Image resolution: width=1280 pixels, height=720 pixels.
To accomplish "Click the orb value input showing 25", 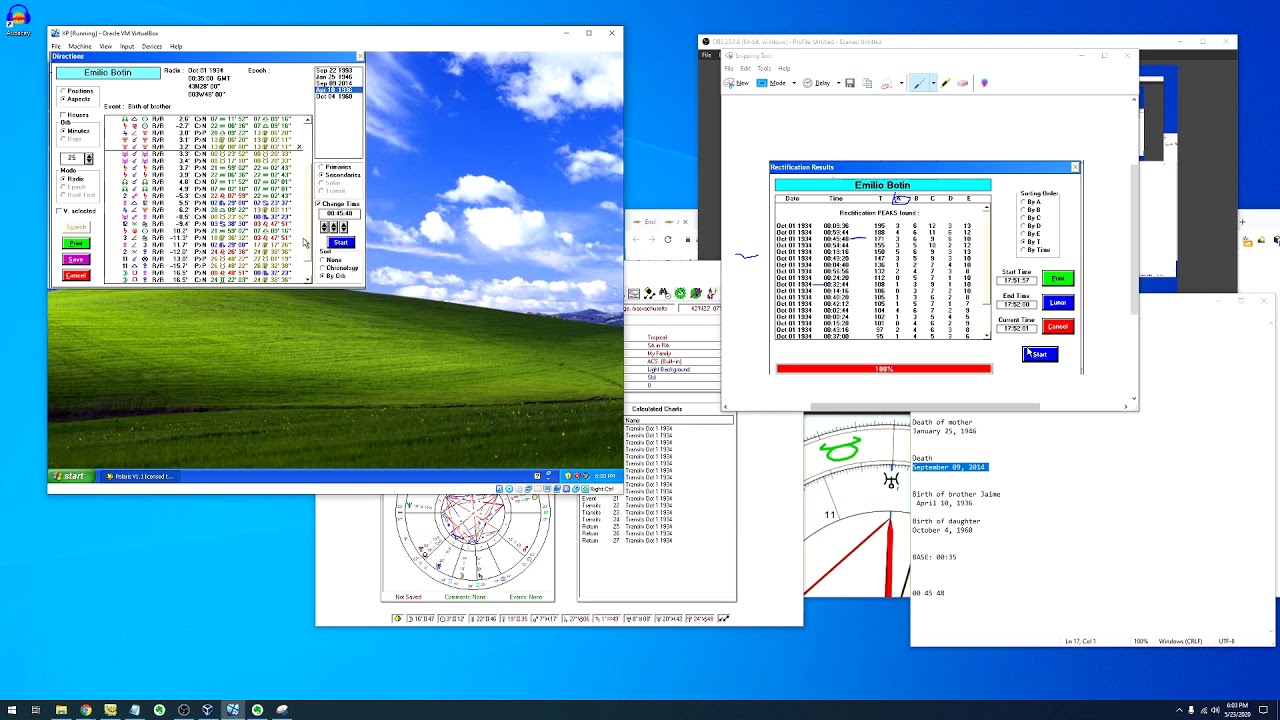I will (72, 159).
